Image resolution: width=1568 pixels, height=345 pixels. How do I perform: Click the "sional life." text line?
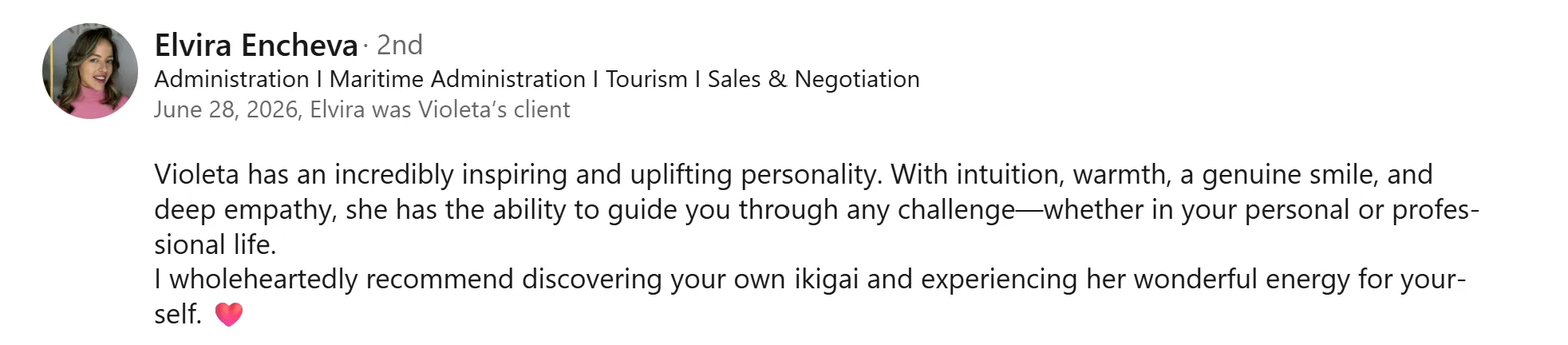point(215,244)
